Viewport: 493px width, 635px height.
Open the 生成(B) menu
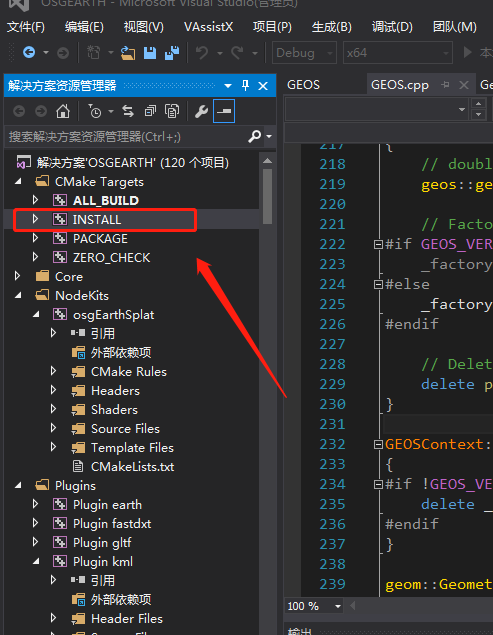(x=331, y=27)
